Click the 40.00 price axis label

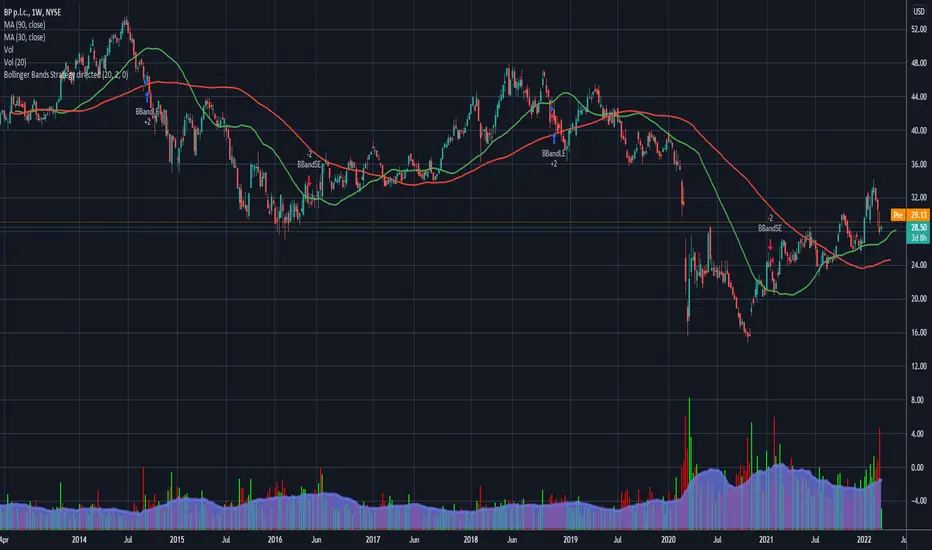(918, 130)
